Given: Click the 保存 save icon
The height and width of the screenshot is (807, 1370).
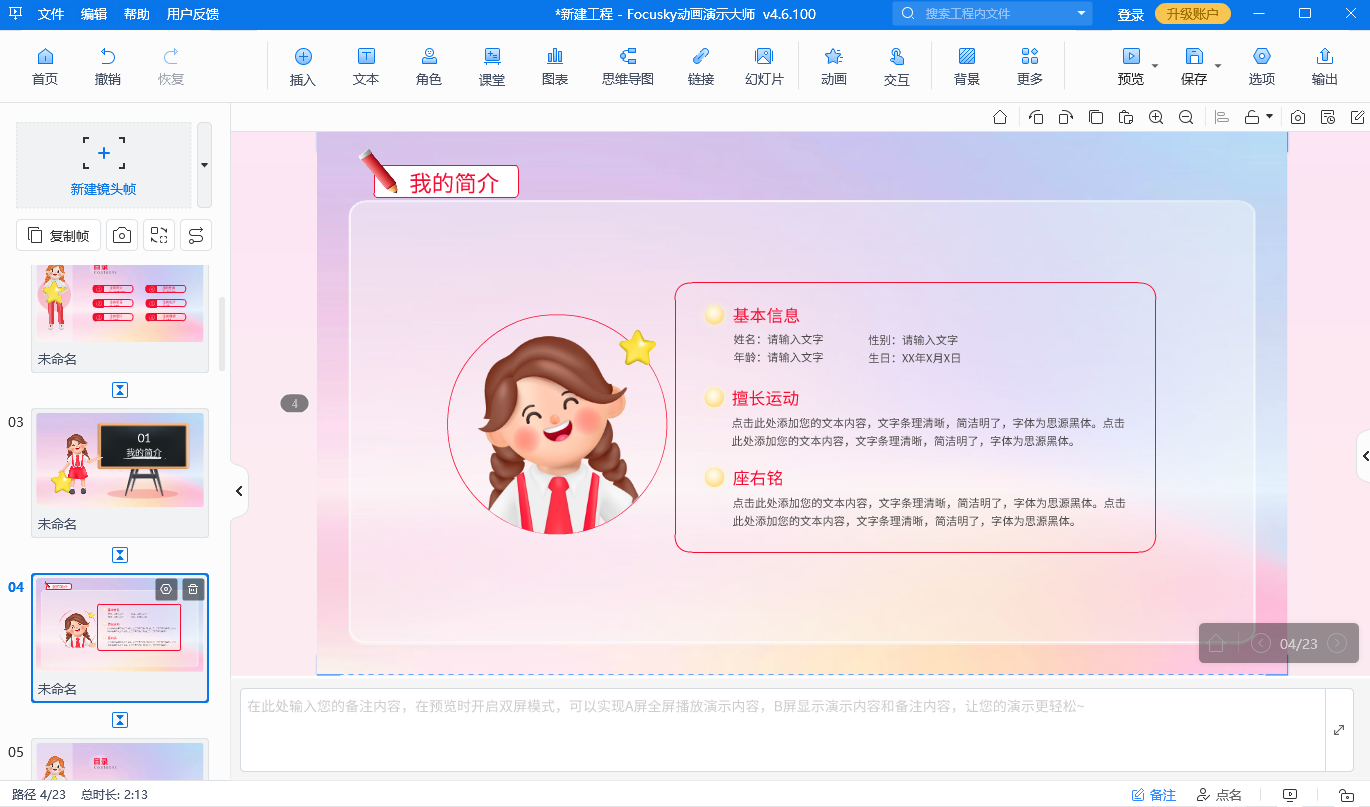Looking at the screenshot, I should [x=1194, y=66].
